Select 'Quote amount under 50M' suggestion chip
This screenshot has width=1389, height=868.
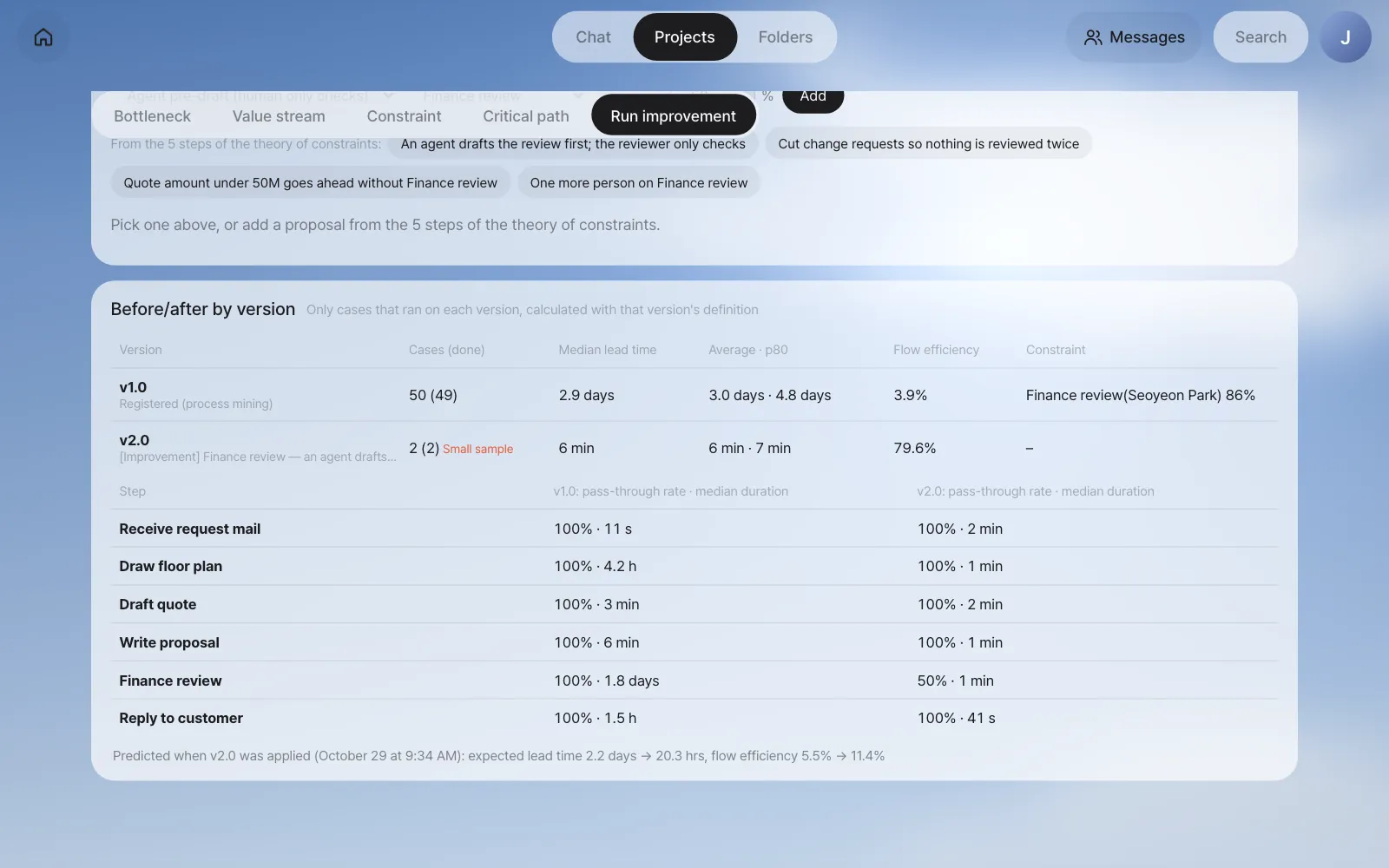click(310, 183)
